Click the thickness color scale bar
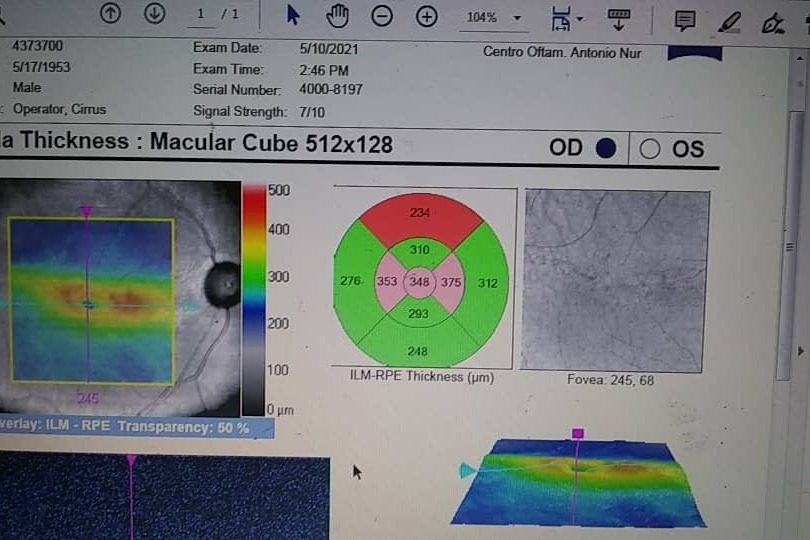The width and height of the screenshot is (810, 540). click(x=253, y=298)
